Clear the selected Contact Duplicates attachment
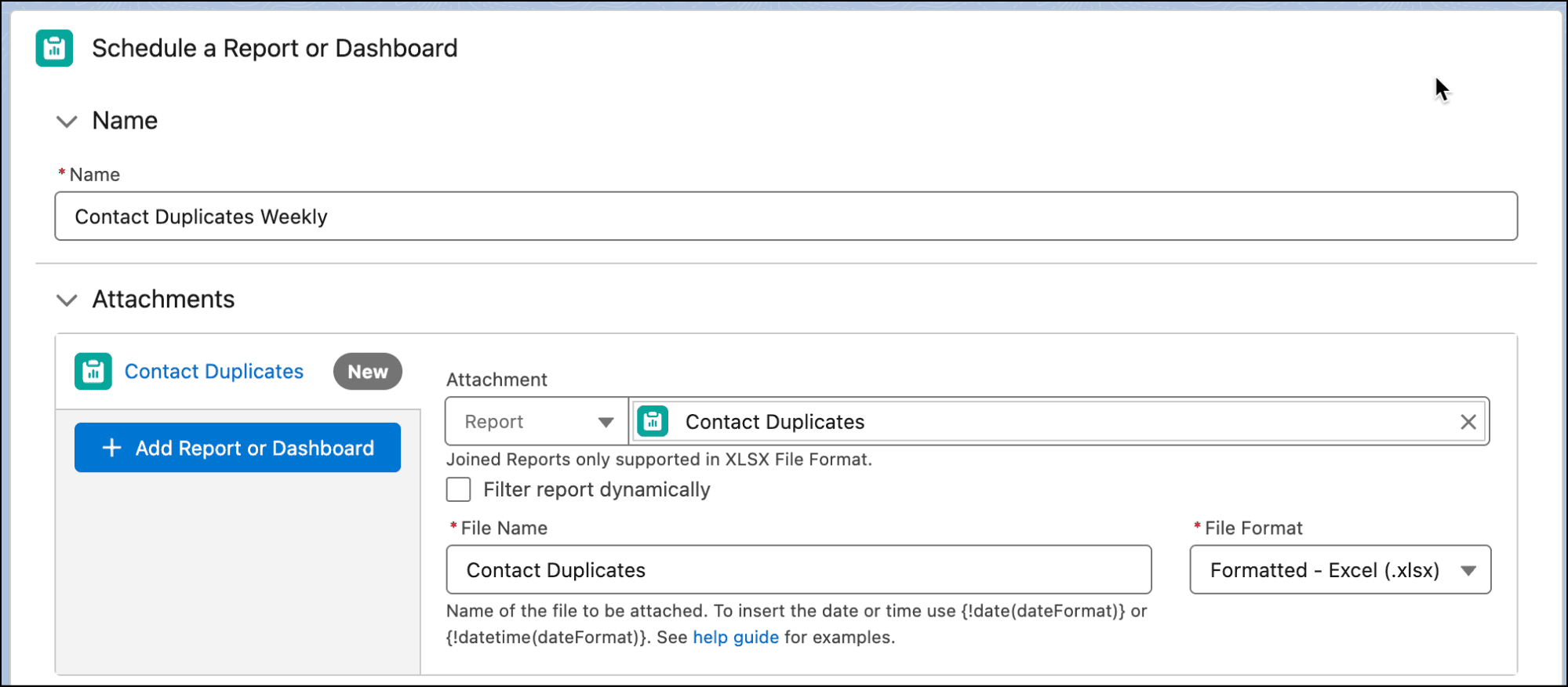The image size is (1568, 687). [x=1468, y=422]
